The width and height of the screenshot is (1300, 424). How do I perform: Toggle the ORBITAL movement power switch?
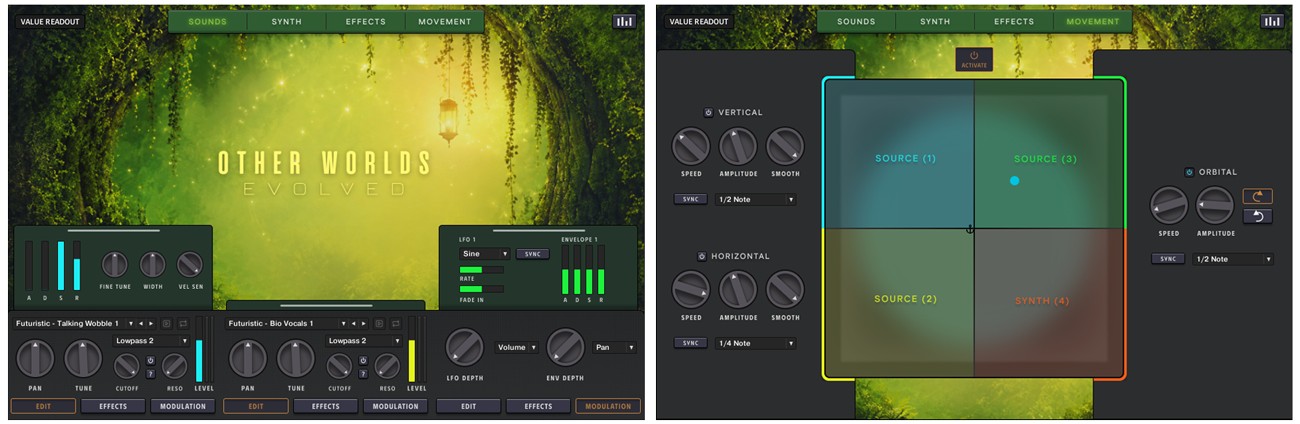coord(1189,172)
